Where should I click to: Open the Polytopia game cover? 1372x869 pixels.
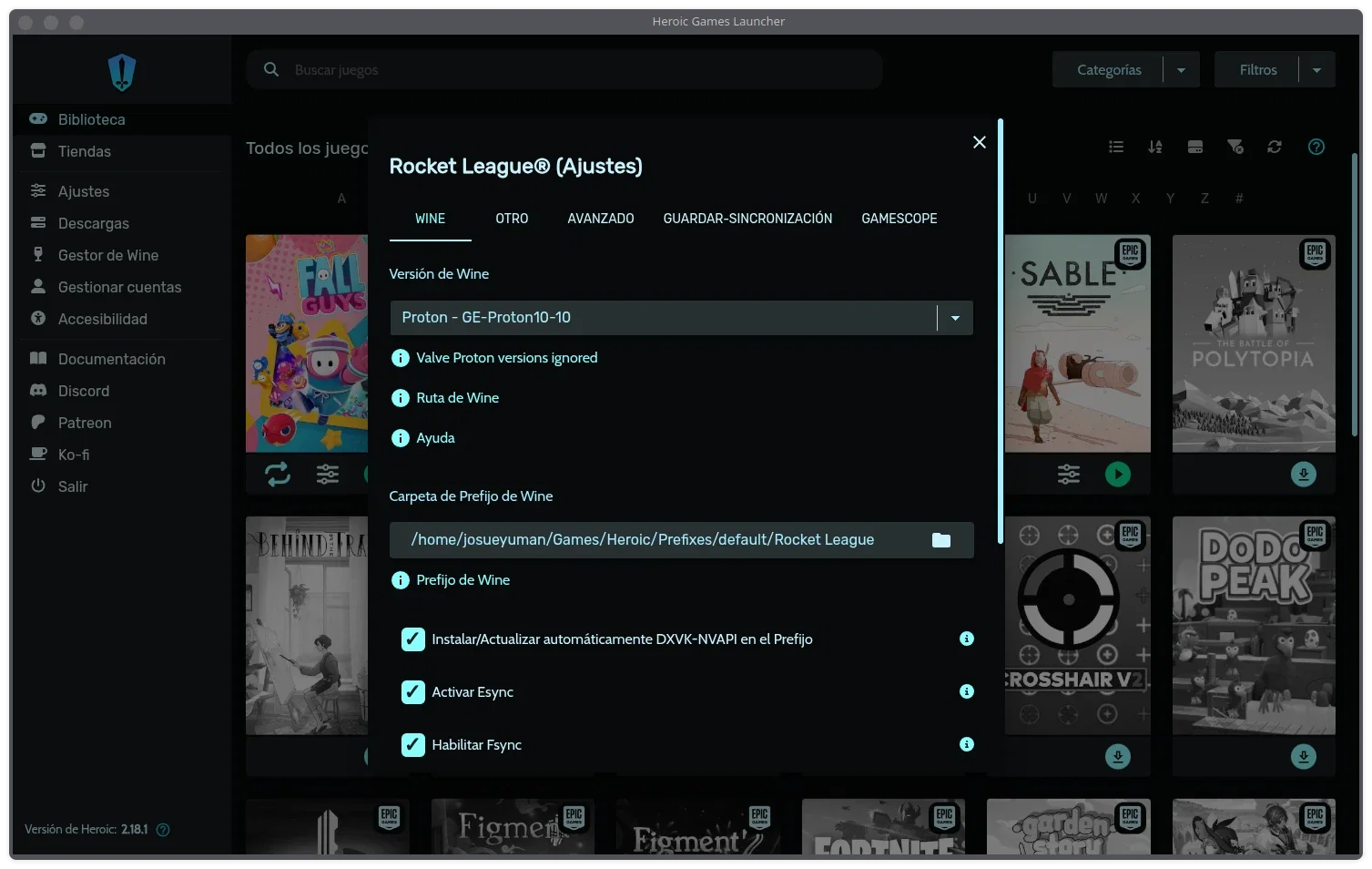1254,343
